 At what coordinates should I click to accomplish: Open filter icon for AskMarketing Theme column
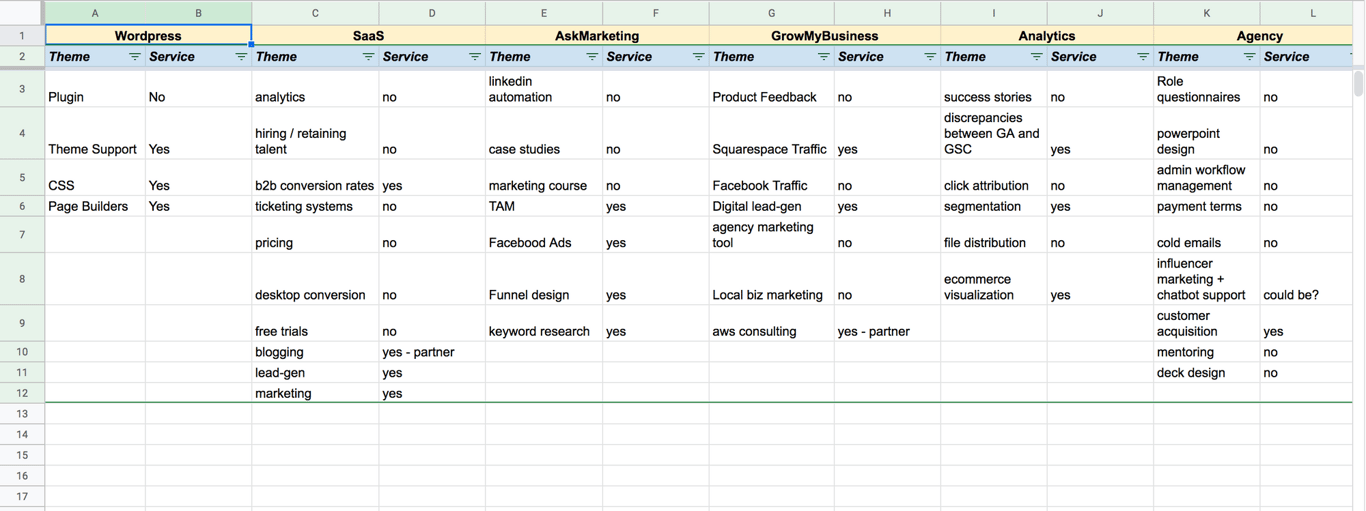tap(592, 57)
